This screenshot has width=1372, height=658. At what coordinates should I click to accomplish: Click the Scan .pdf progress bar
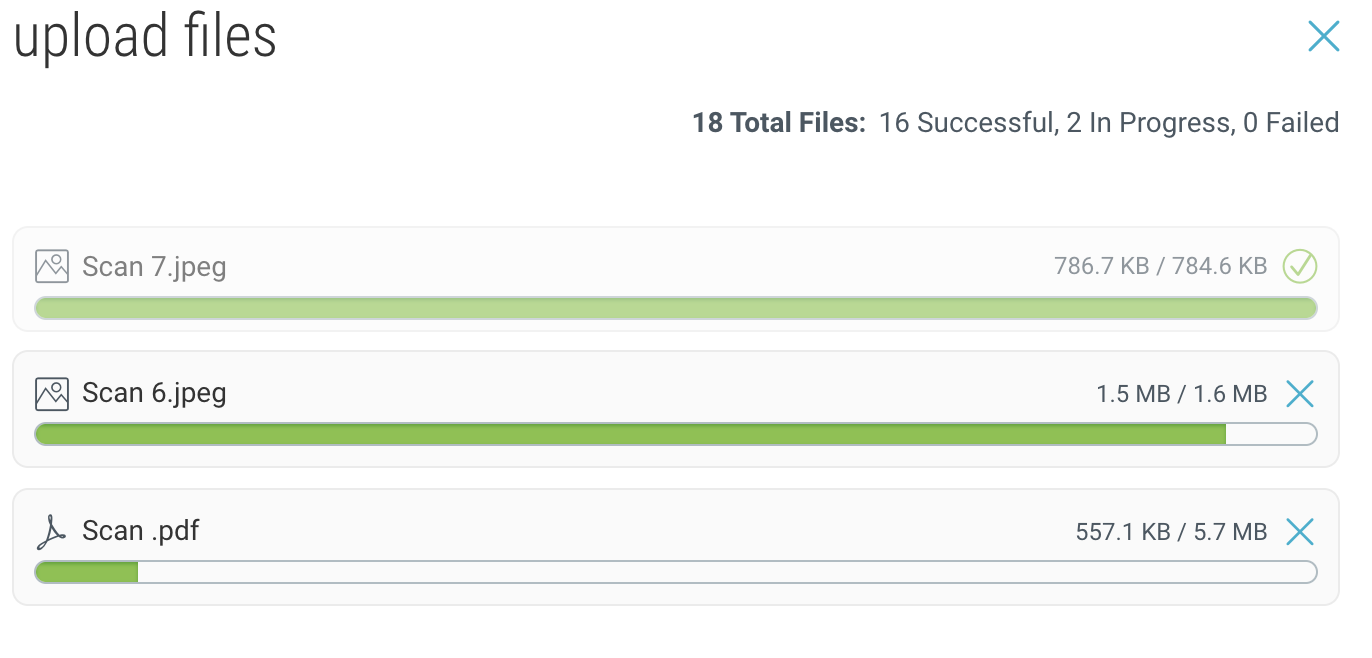(676, 572)
